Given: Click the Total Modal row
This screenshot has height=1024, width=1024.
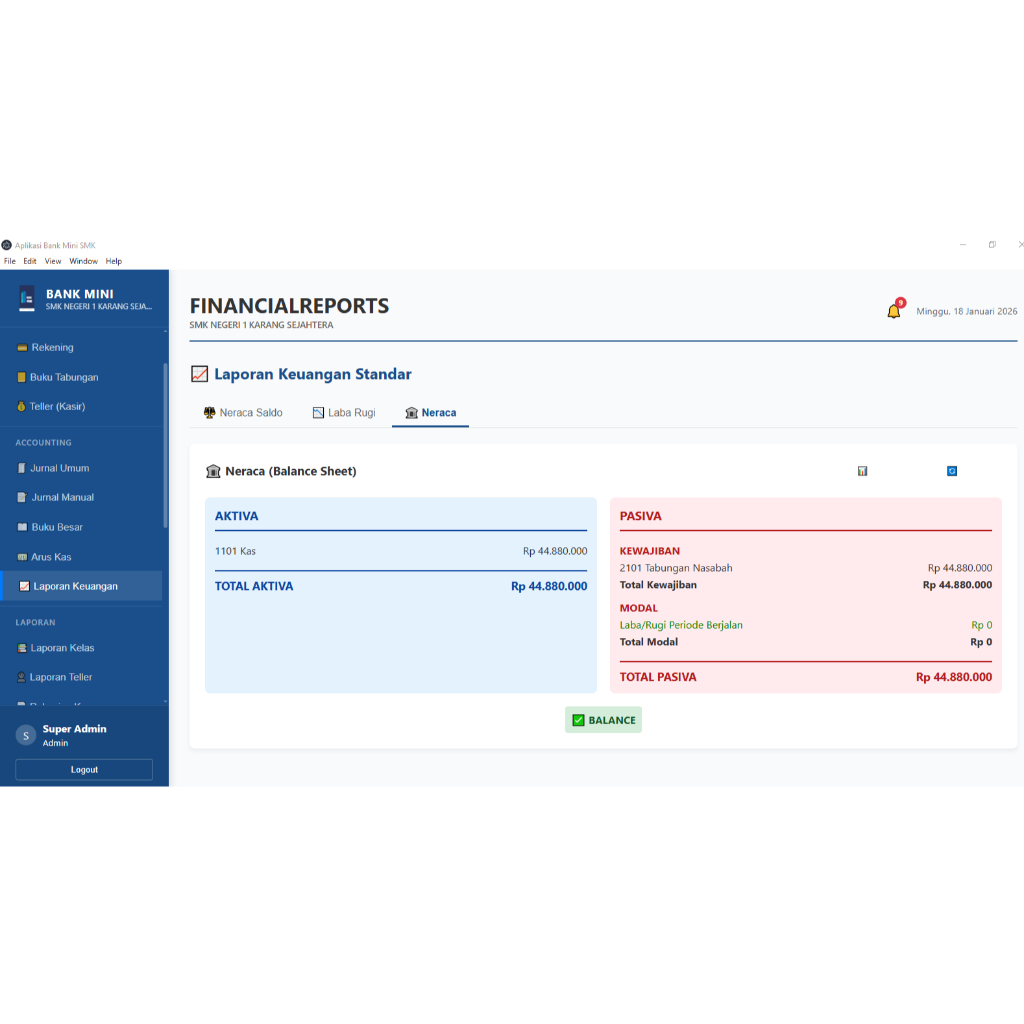Looking at the screenshot, I should 806,642.
